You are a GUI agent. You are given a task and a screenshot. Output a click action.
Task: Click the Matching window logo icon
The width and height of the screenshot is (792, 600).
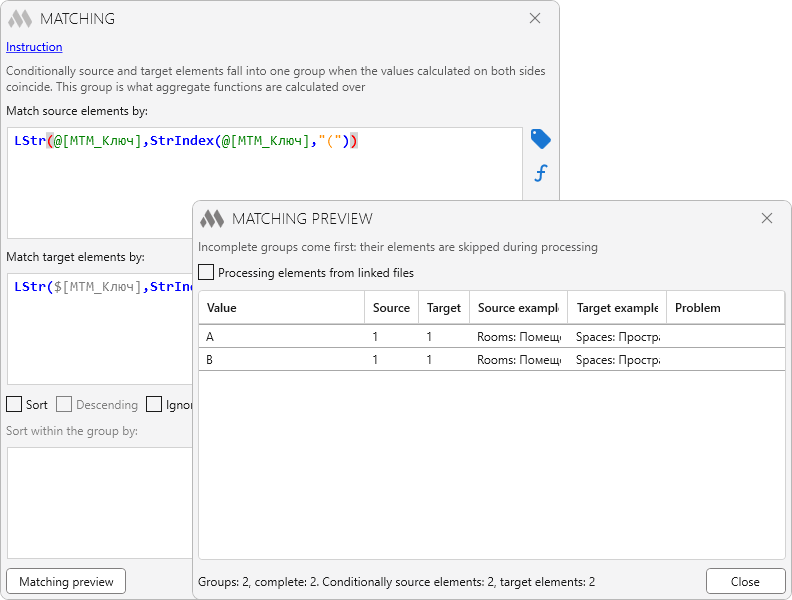tap(20, 19)
